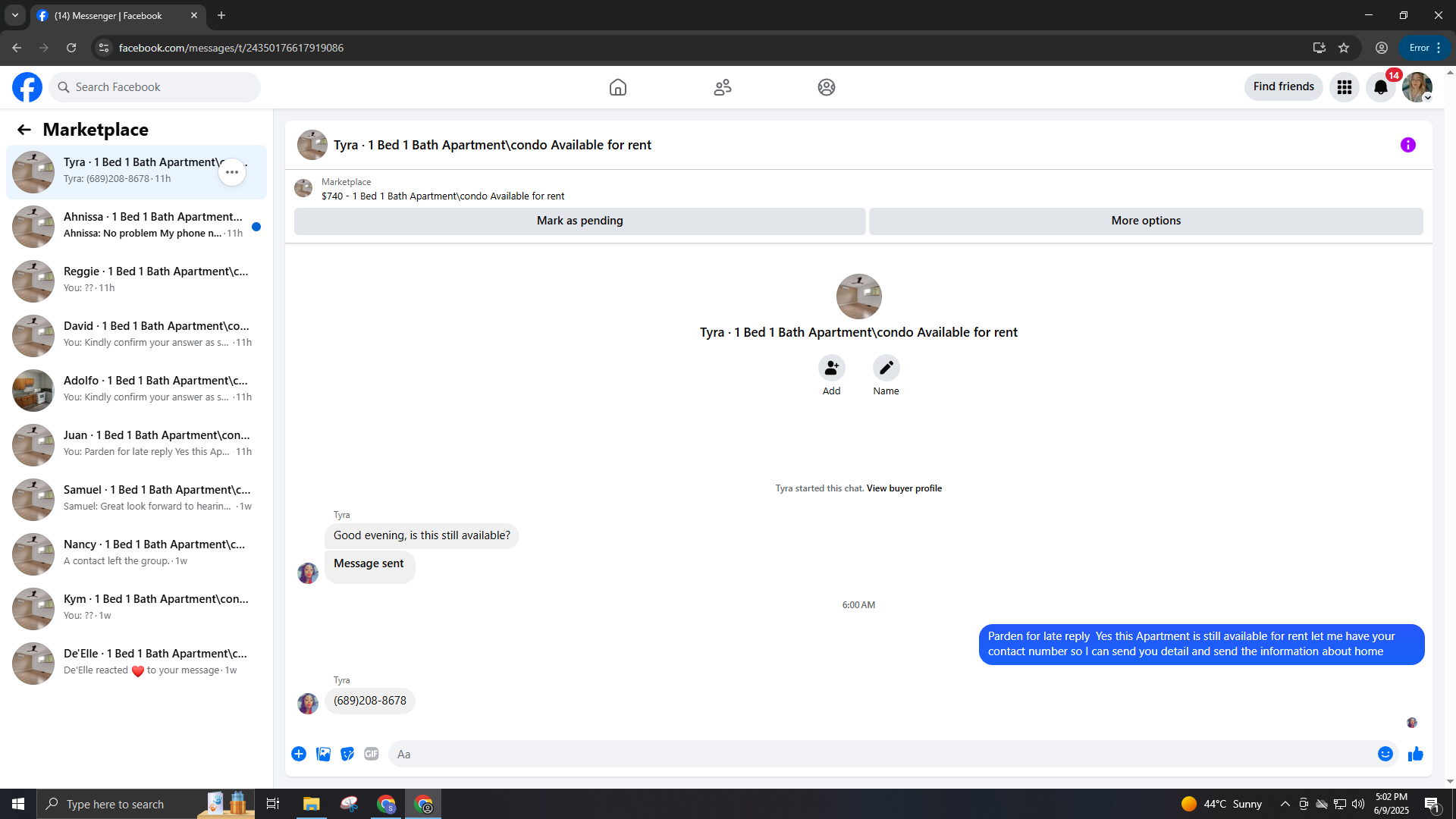
Task: Open the Groups icon in top navigation
Action: pos(827,87)
